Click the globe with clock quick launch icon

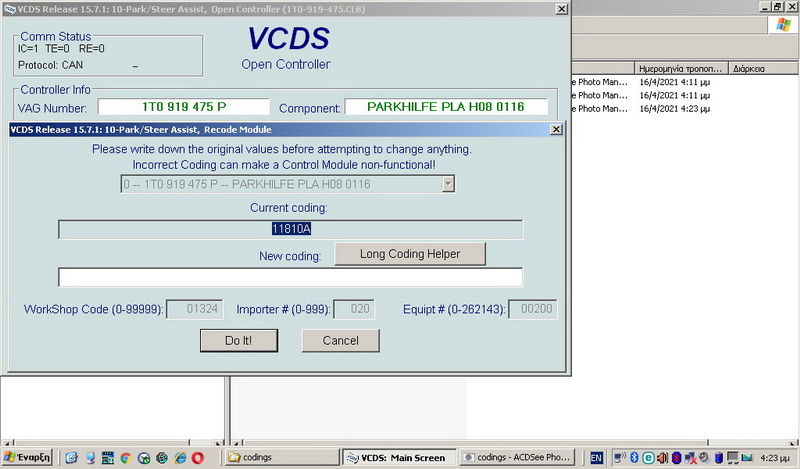[x=144, y=458]
